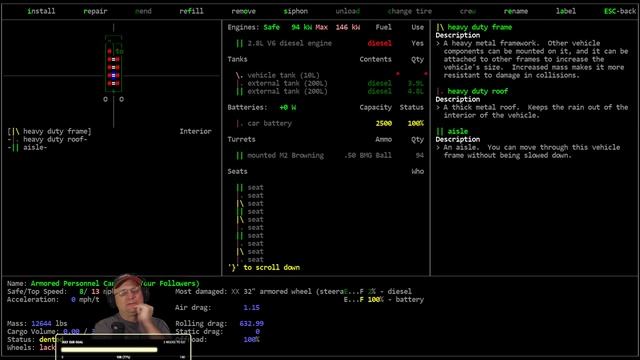Click the Air drag value 1.15
This screenshot has width=640, height=360.
point(251,307)
